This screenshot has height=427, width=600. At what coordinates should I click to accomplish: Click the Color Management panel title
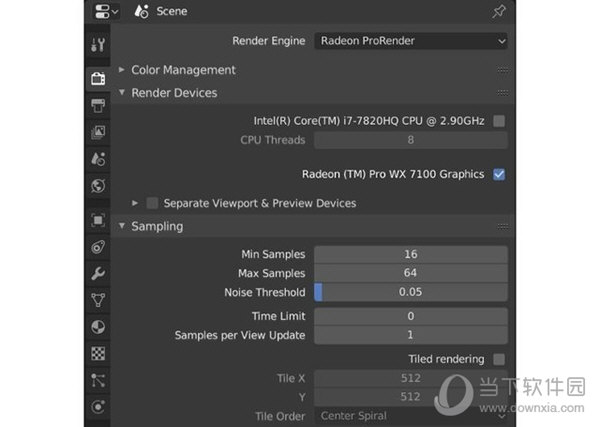pos(183,70)
